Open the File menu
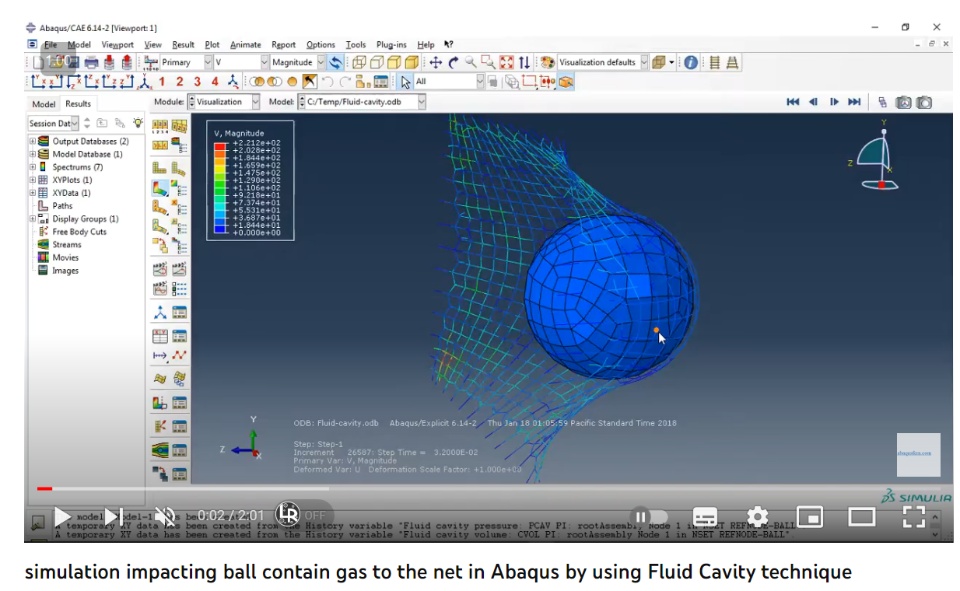This screenshot has width=960, height=591. click(50, 45)
